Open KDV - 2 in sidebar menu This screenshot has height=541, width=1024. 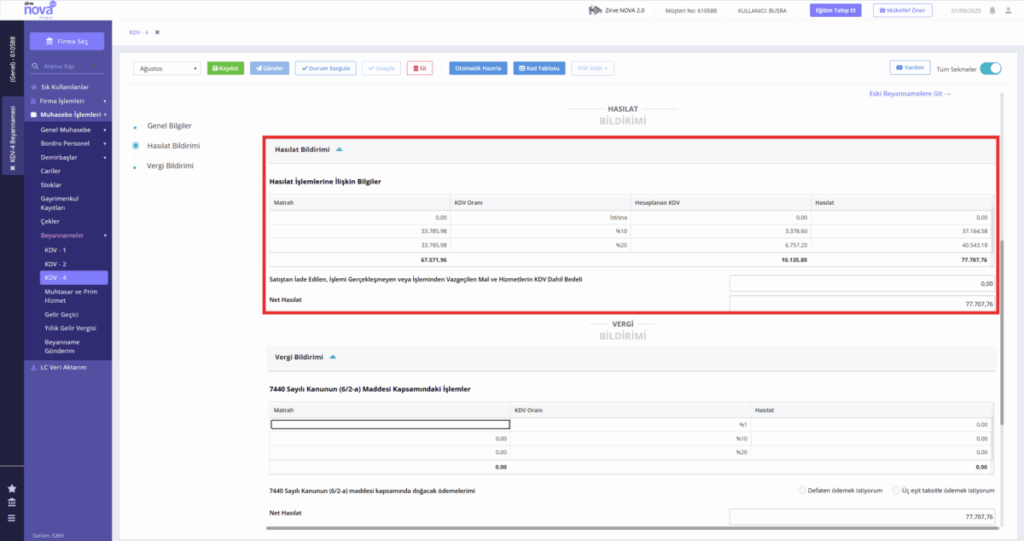tap(56, 264)
